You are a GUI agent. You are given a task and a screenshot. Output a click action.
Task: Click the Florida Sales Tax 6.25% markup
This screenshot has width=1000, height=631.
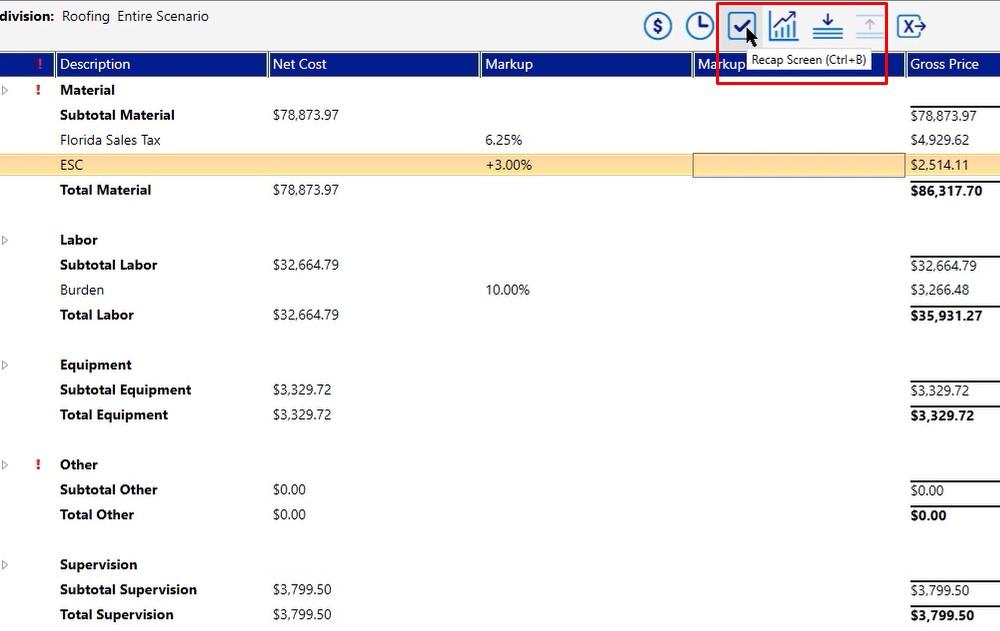[x=504, y=140]
